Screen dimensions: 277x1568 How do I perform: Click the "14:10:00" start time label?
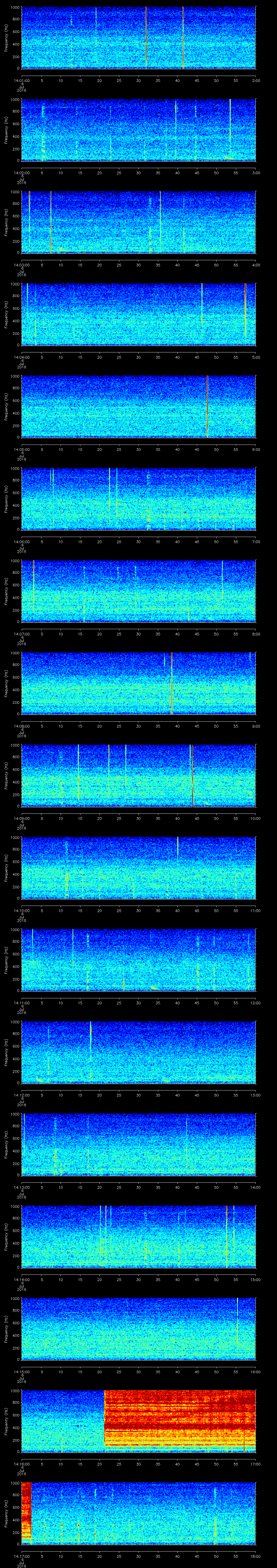pos(21,910)
